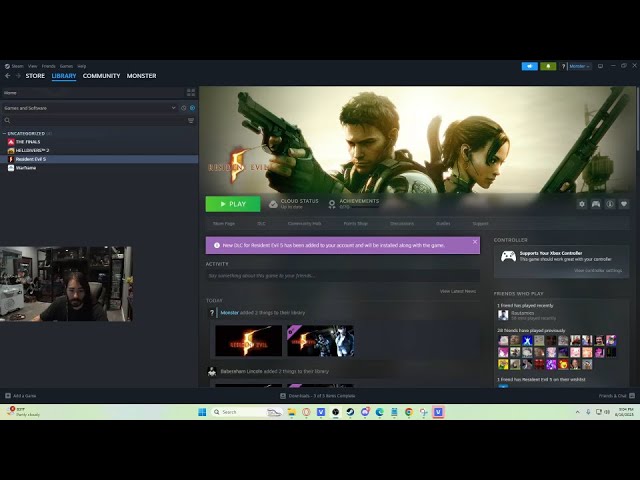Click View Latest News link
This screenshot has width=640, height=480.
458,291
